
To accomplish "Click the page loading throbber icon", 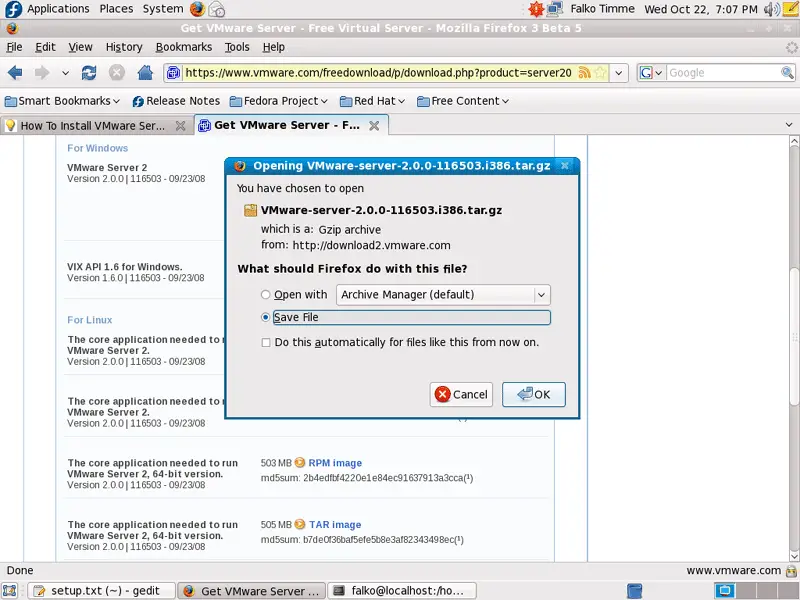I will [791, 47].
